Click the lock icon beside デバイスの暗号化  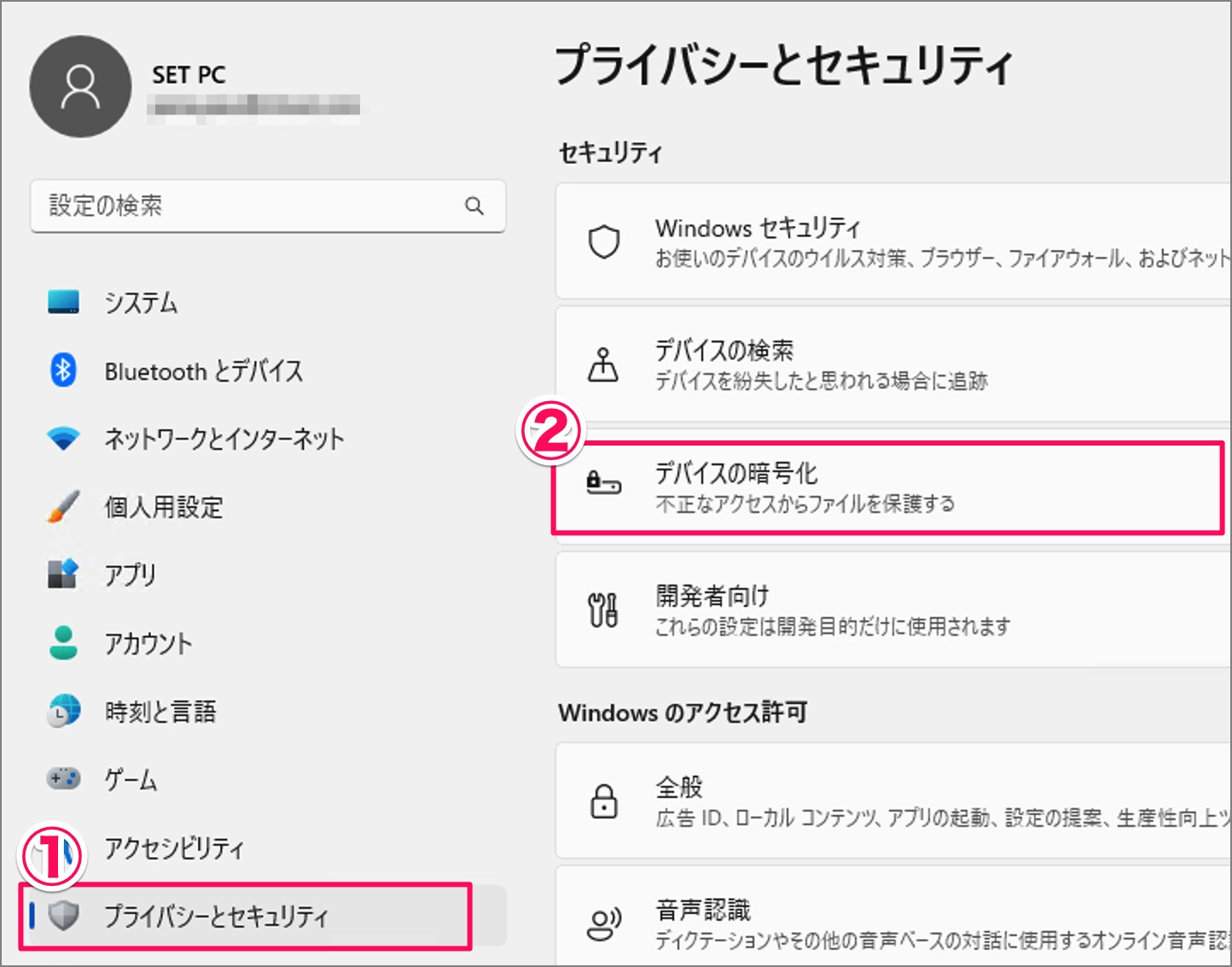point(604,484)
